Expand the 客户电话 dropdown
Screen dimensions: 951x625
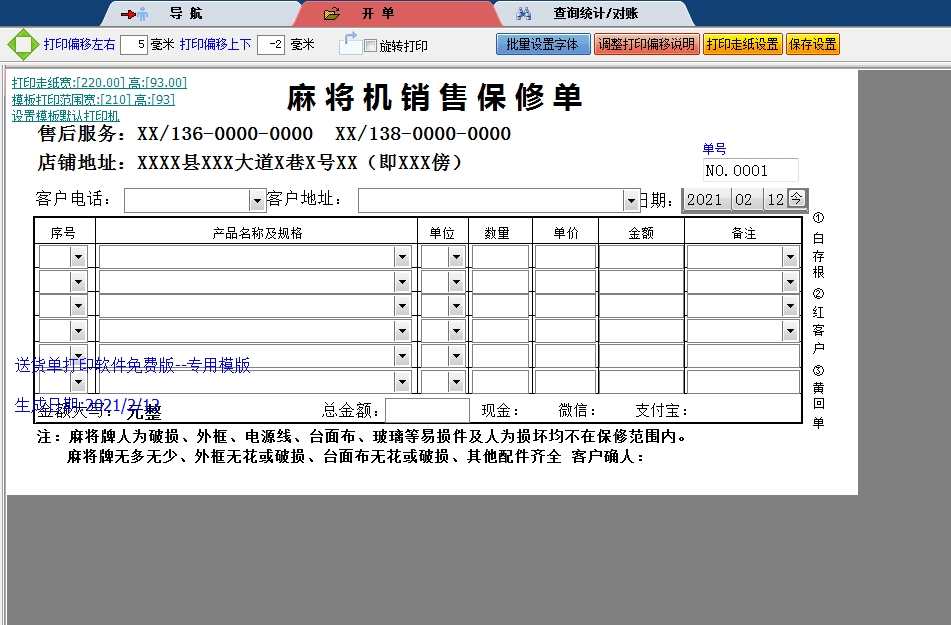[x=256, y=201]
